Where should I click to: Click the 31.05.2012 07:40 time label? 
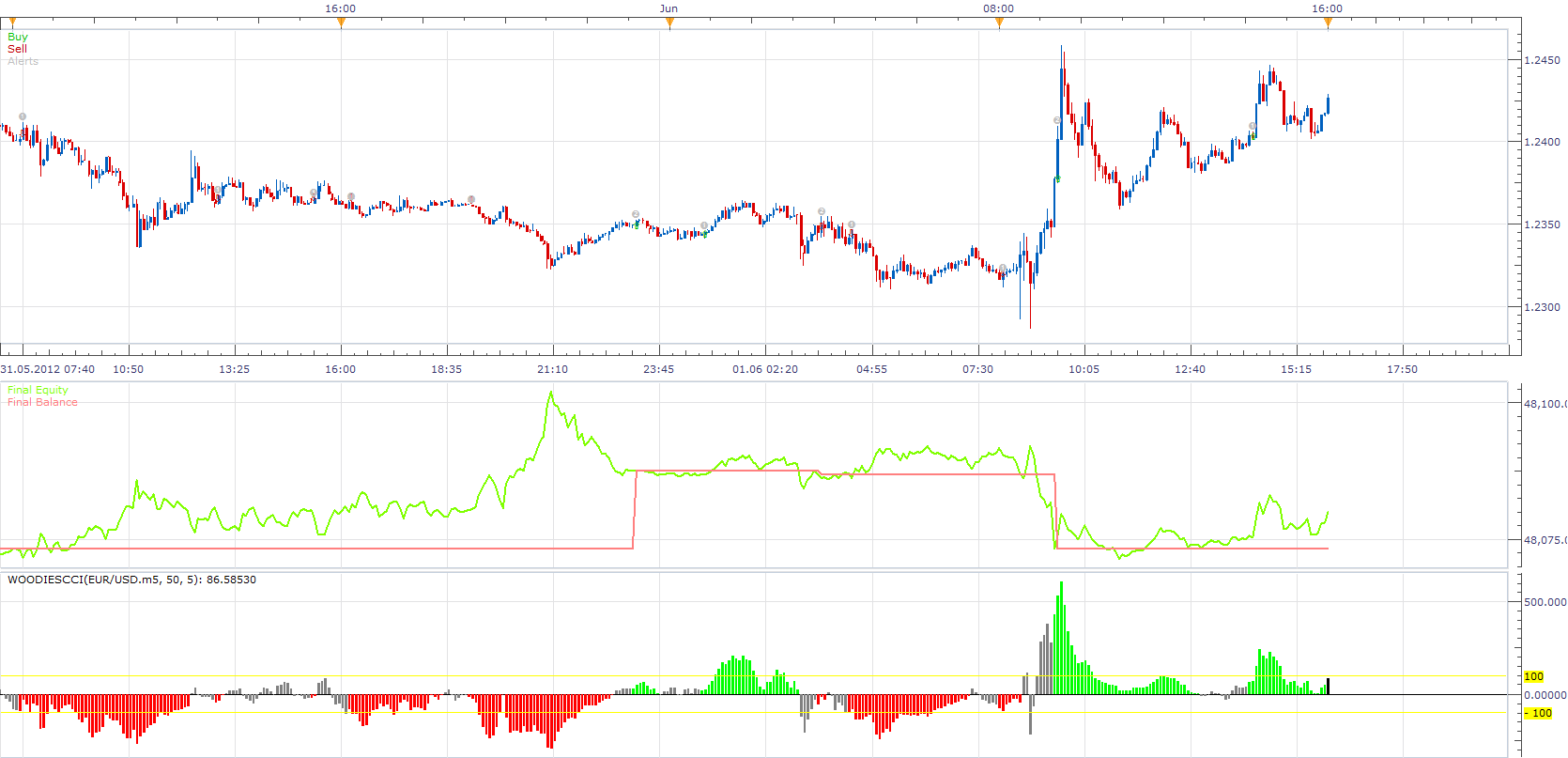47,369
